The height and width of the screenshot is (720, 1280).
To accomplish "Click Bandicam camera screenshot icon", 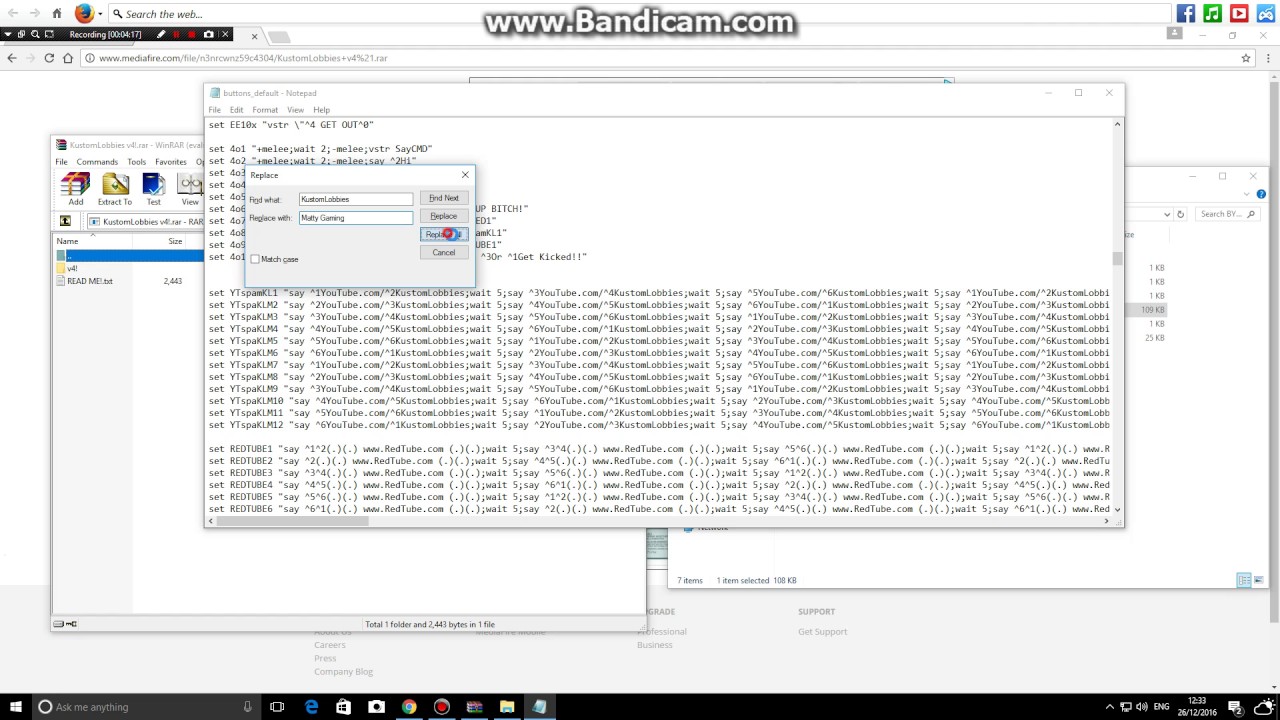I will coord(208,35).
